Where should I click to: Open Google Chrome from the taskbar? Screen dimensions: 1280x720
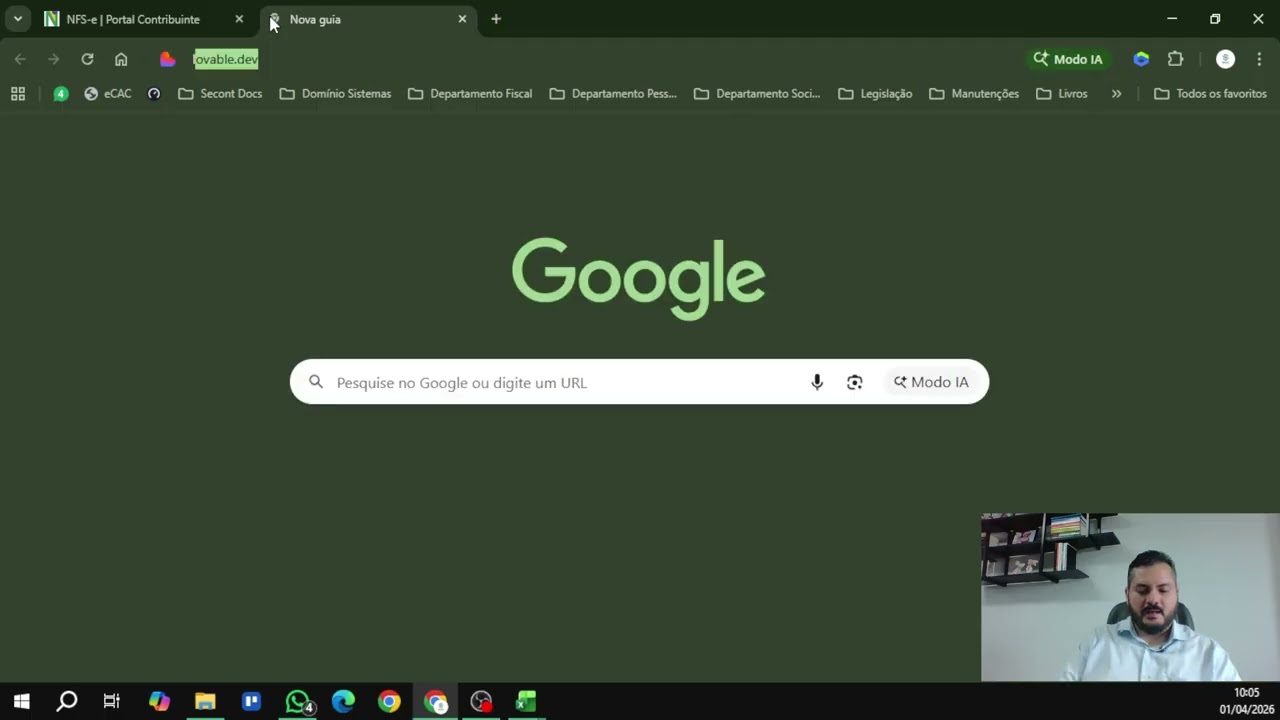coord(389,701)
